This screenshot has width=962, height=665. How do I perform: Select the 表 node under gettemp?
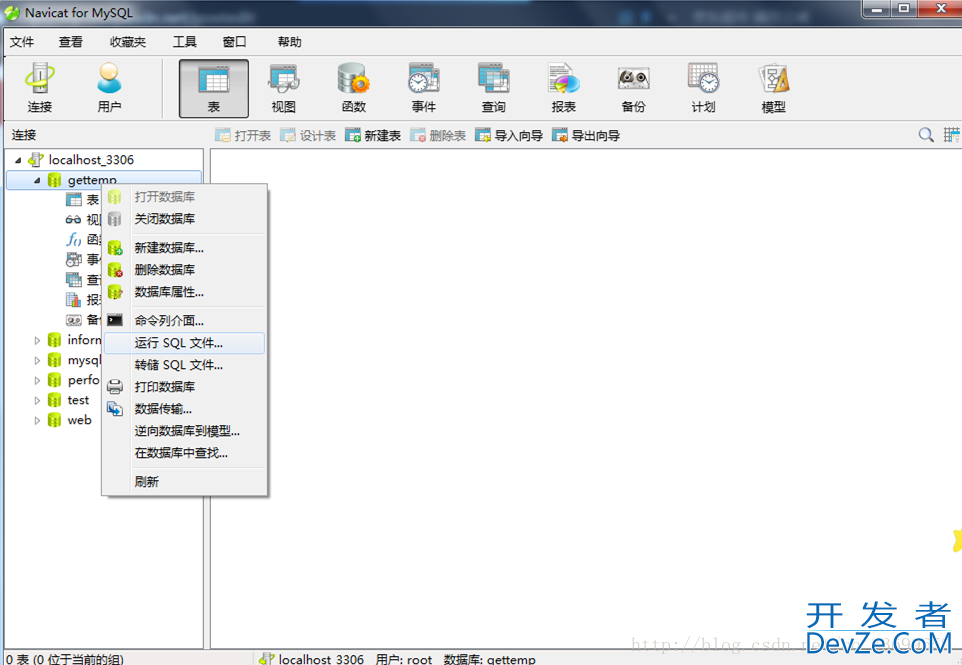(x=83, y=199)
